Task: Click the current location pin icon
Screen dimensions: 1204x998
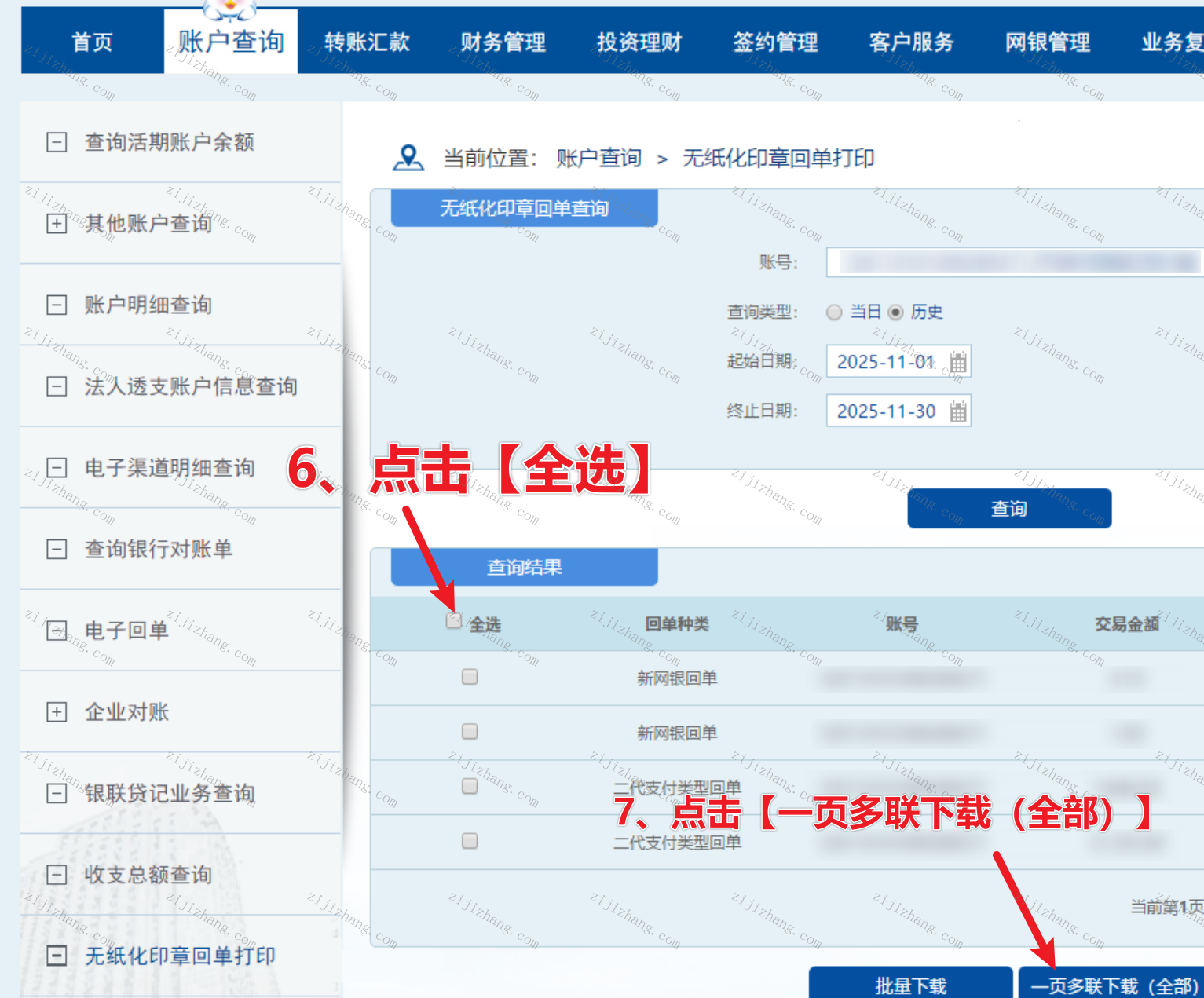Action: pos(408,158)
